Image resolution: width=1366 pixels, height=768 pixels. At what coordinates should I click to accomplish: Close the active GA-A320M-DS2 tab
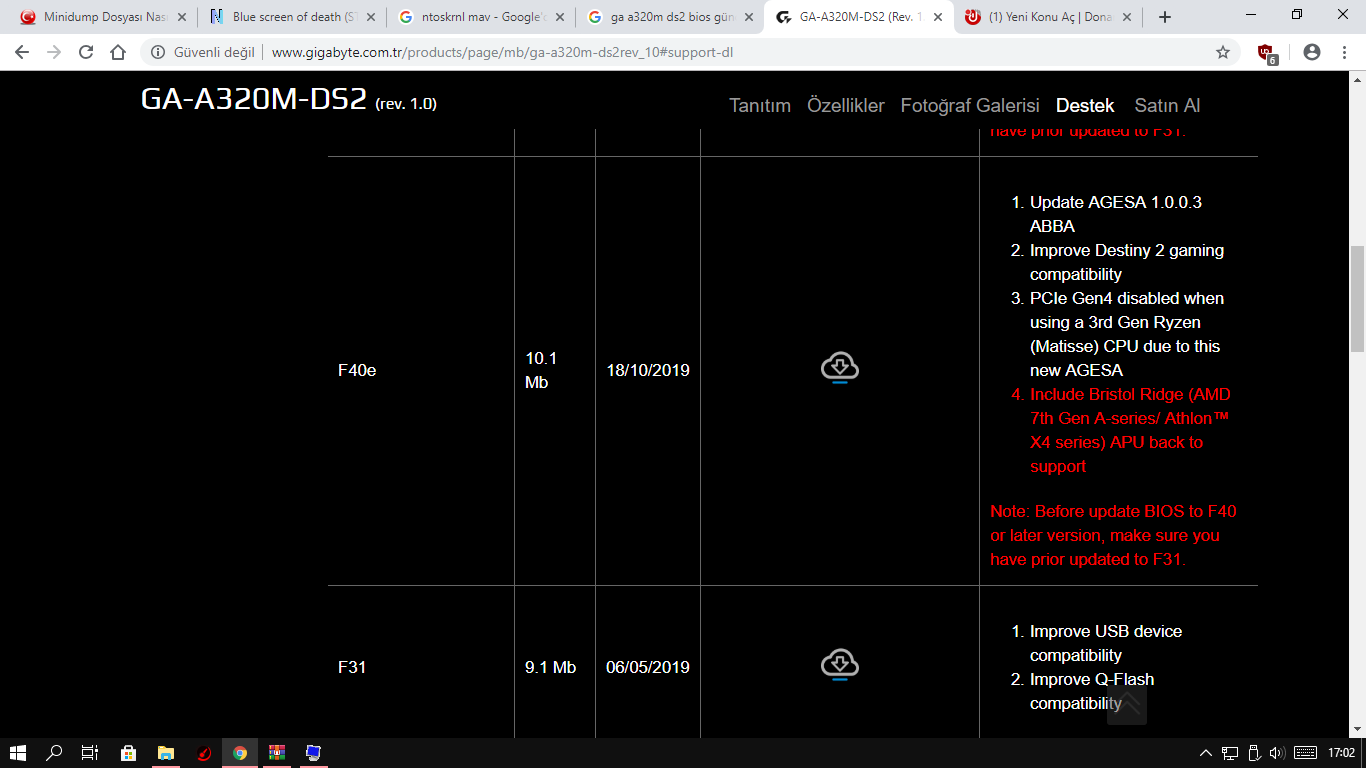point(938,17)
